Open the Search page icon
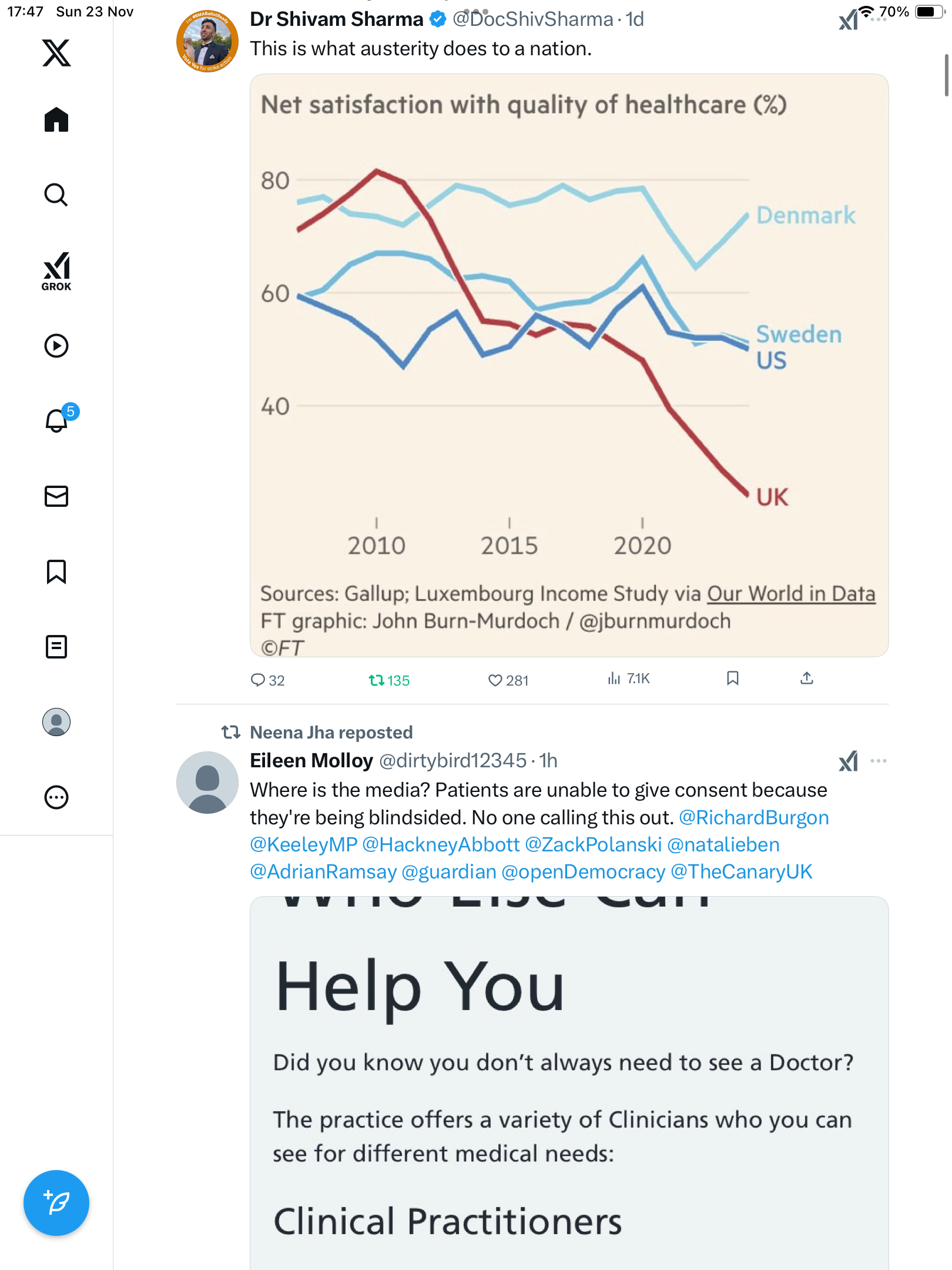The height and width of the screenshot is (1270, 952). (x=56, y=195)
